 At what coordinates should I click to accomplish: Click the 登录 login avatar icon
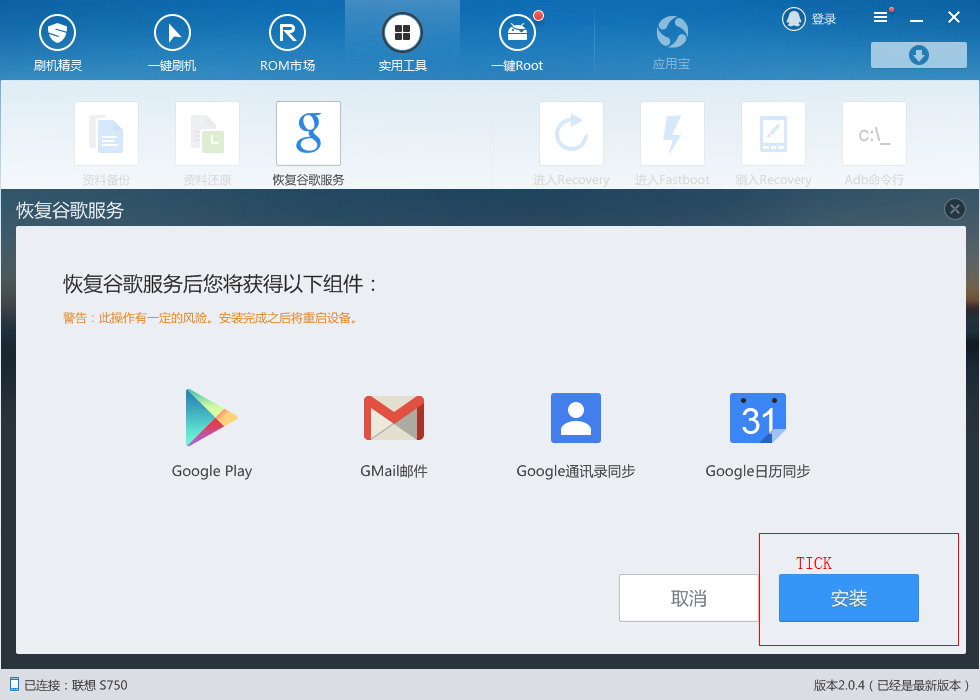coord(794,19)
